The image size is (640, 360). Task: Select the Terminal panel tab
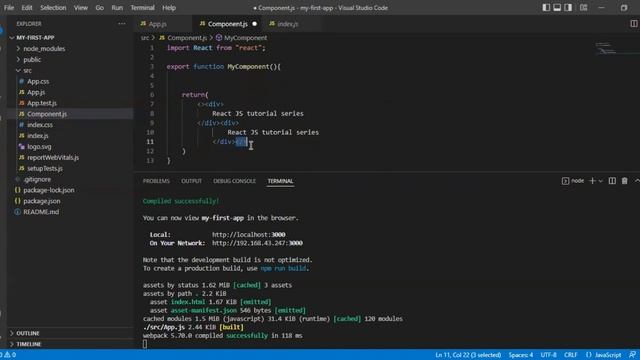point(280,181)
